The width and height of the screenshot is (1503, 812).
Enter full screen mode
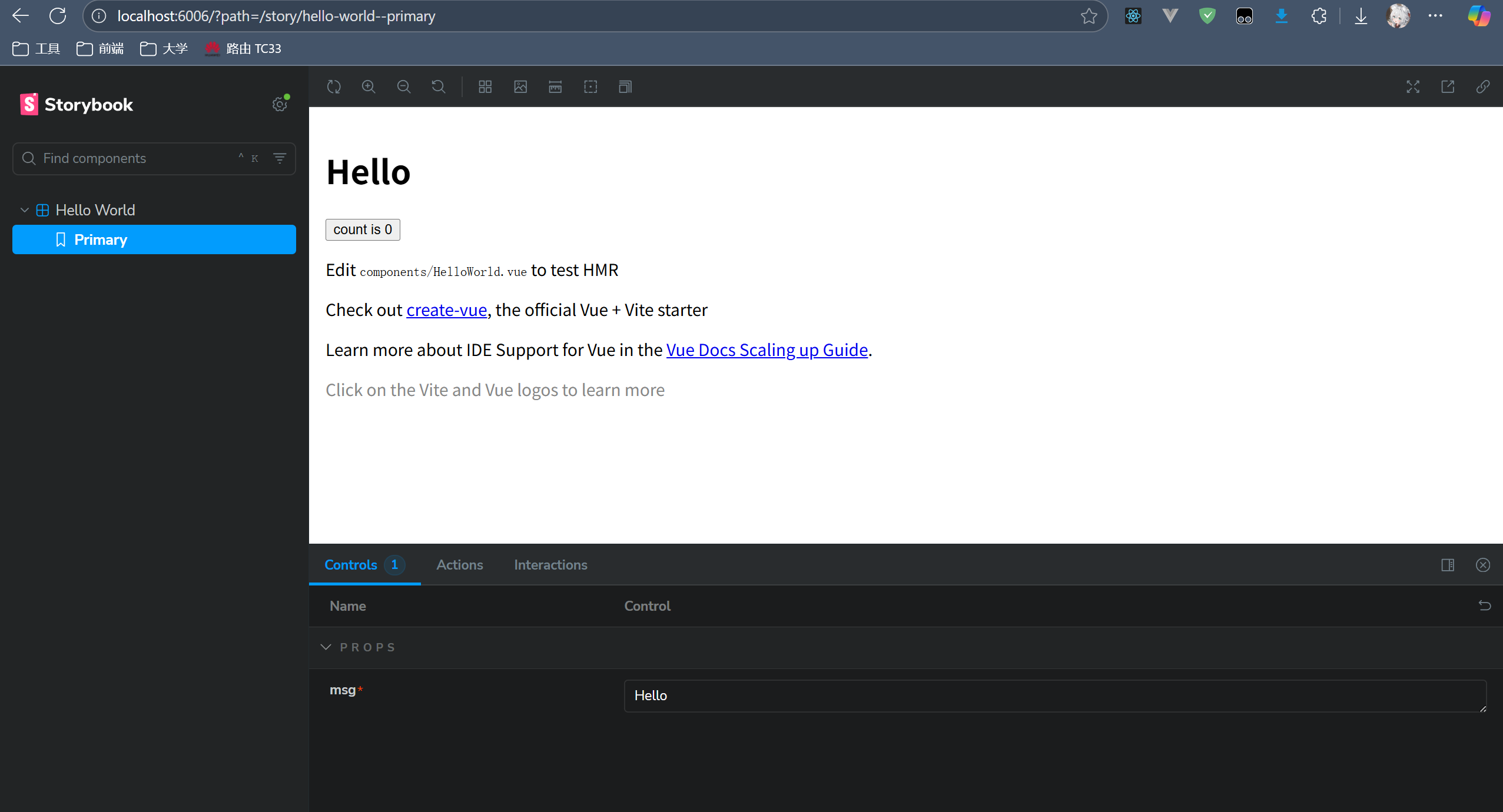[x=1413, y=87]
